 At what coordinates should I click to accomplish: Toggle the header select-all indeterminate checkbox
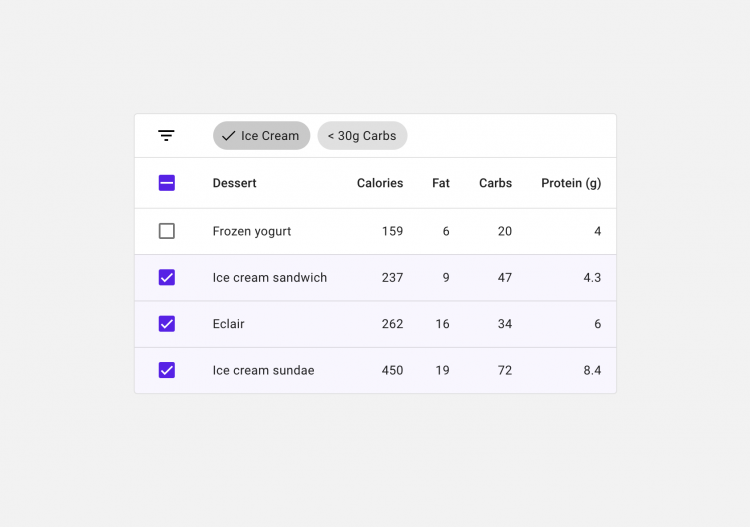[x=166, y=183]
